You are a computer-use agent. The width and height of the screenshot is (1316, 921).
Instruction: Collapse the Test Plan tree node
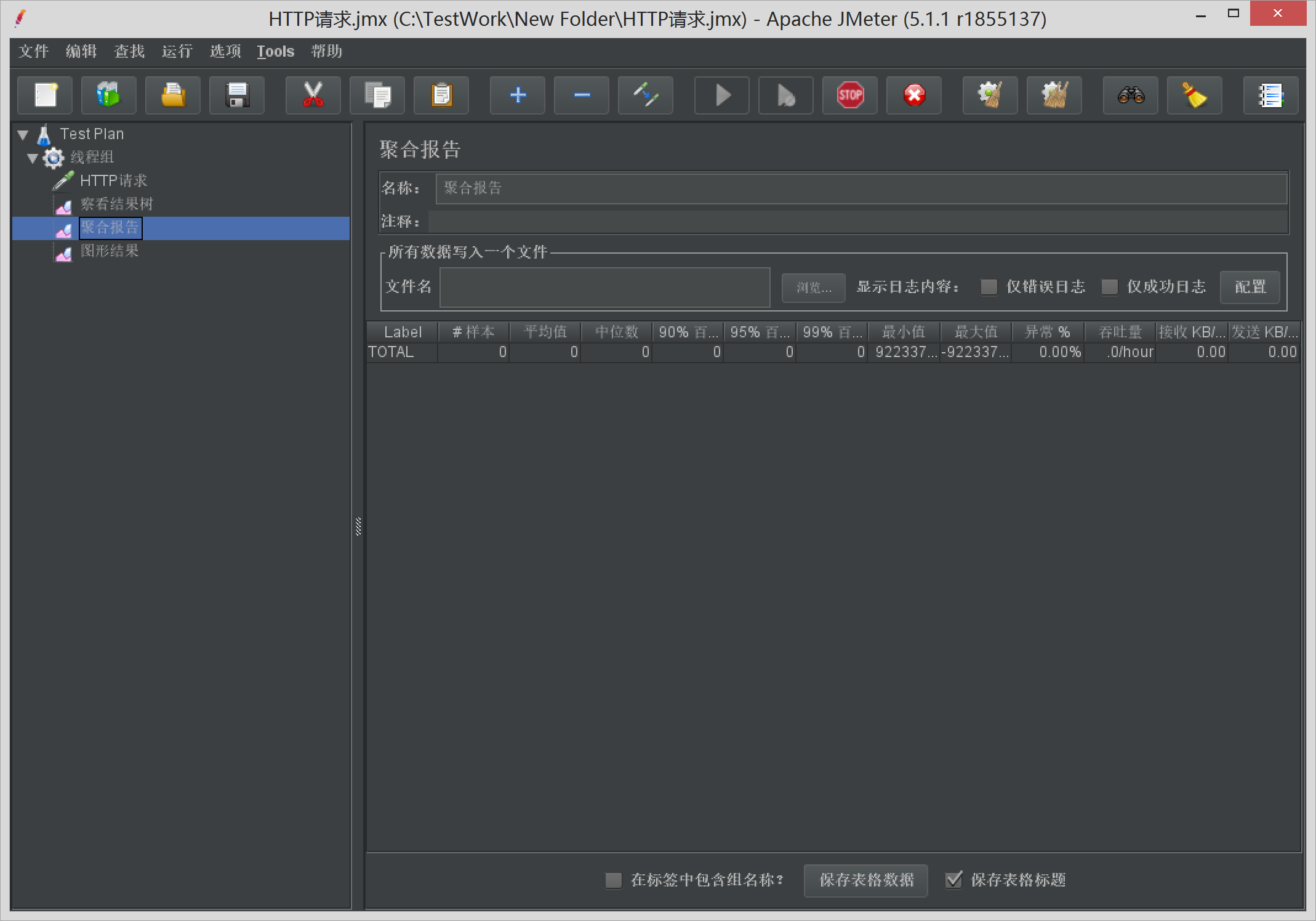pyautogui.click(x=23, y=134)
